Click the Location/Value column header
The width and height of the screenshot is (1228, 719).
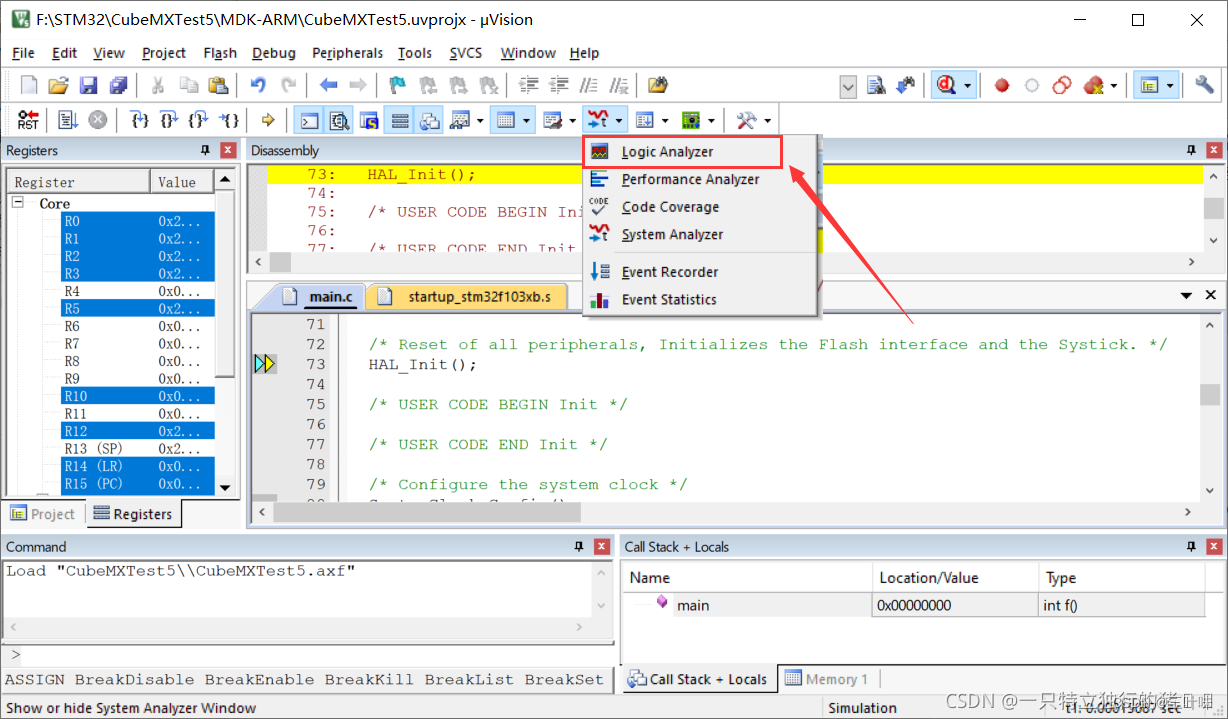click(955, 578)
